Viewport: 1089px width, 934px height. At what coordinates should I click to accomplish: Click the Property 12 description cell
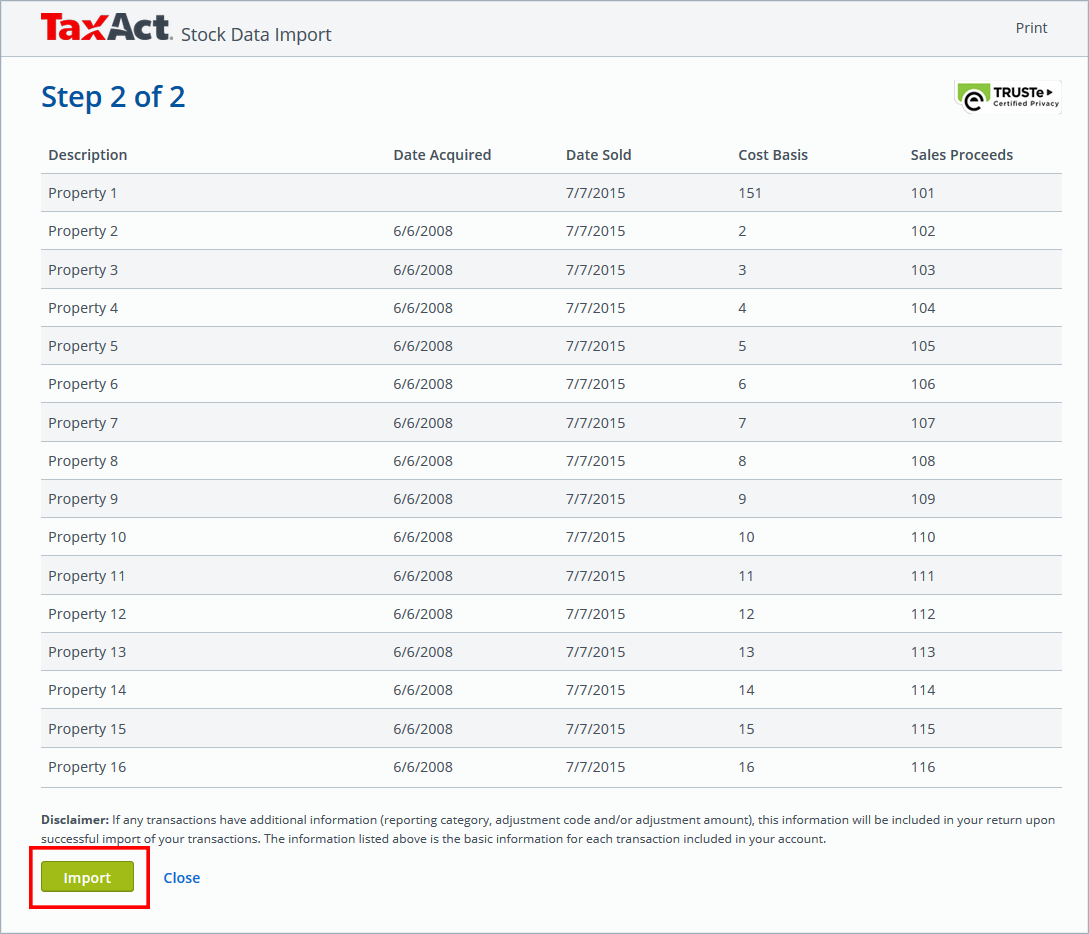pos(87,615)
